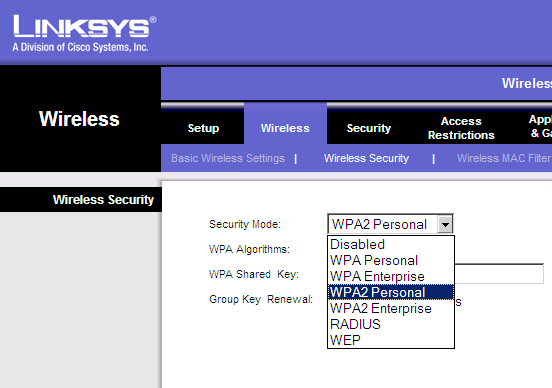Choose WEP option
Screen dimensions: 552x388
pos(391,340)
